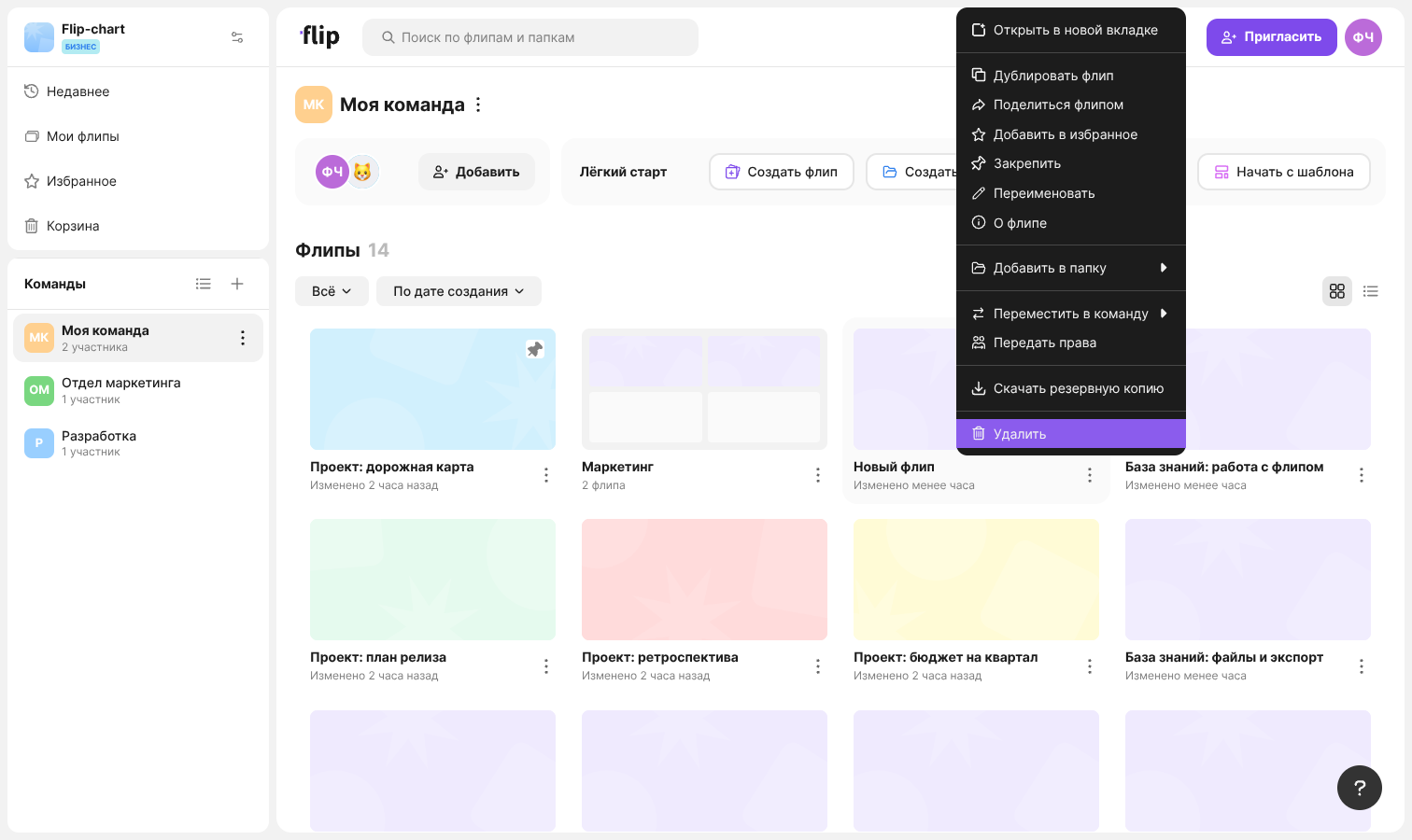
Task: Open the teams list view icon
Action: [x=204, y=284]
